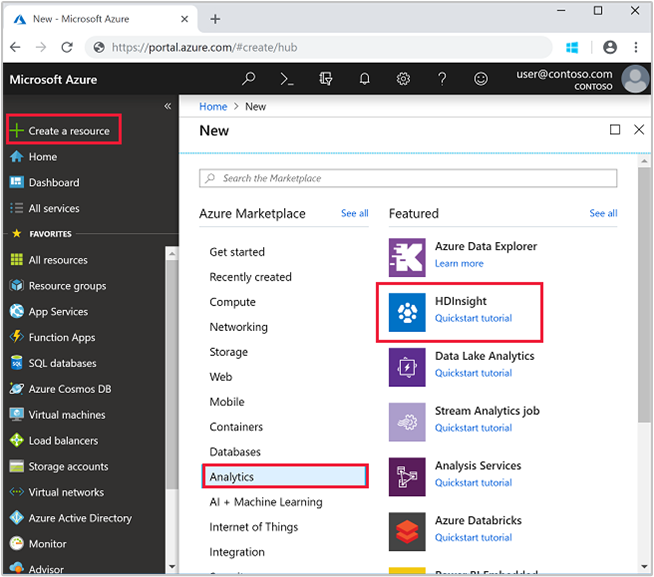Click the Azure Active Directory icon

[x=17, y=518]
